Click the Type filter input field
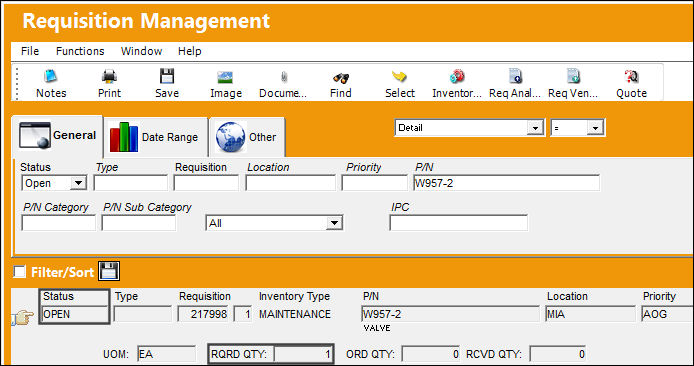Viewport: 694px width, 366px height. click(131, 183)
